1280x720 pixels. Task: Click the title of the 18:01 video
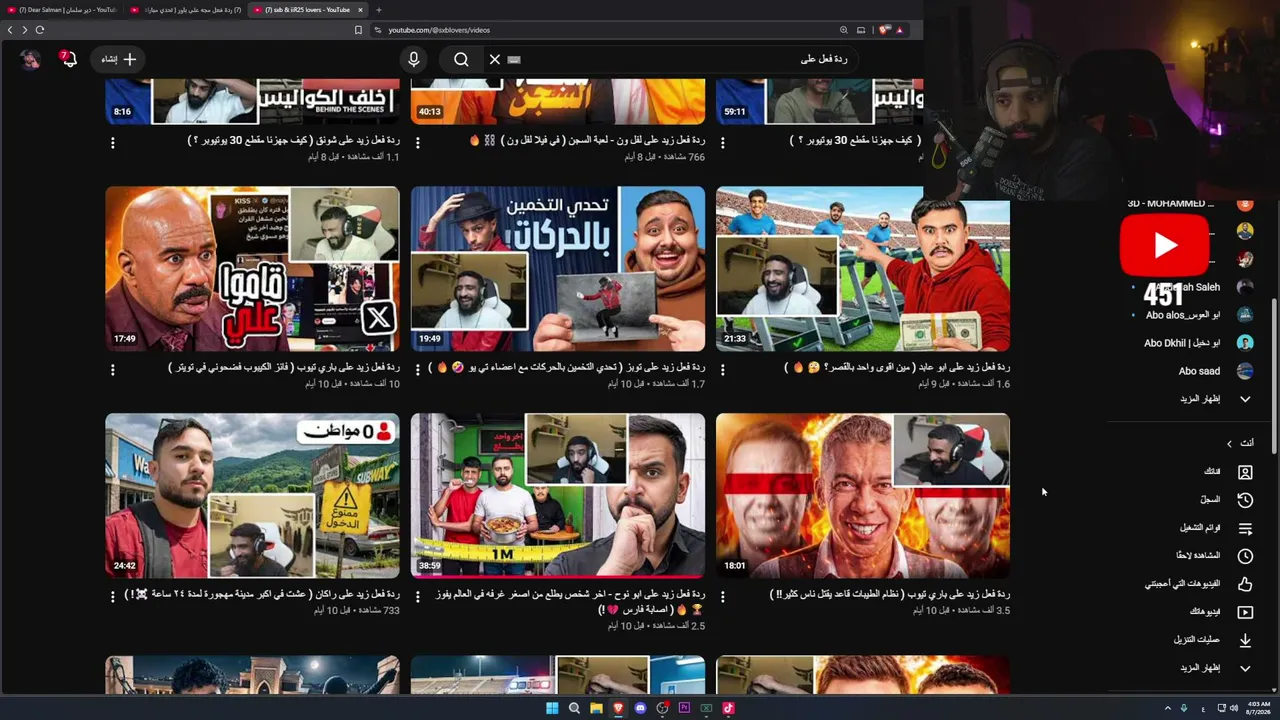coord(890,594)
